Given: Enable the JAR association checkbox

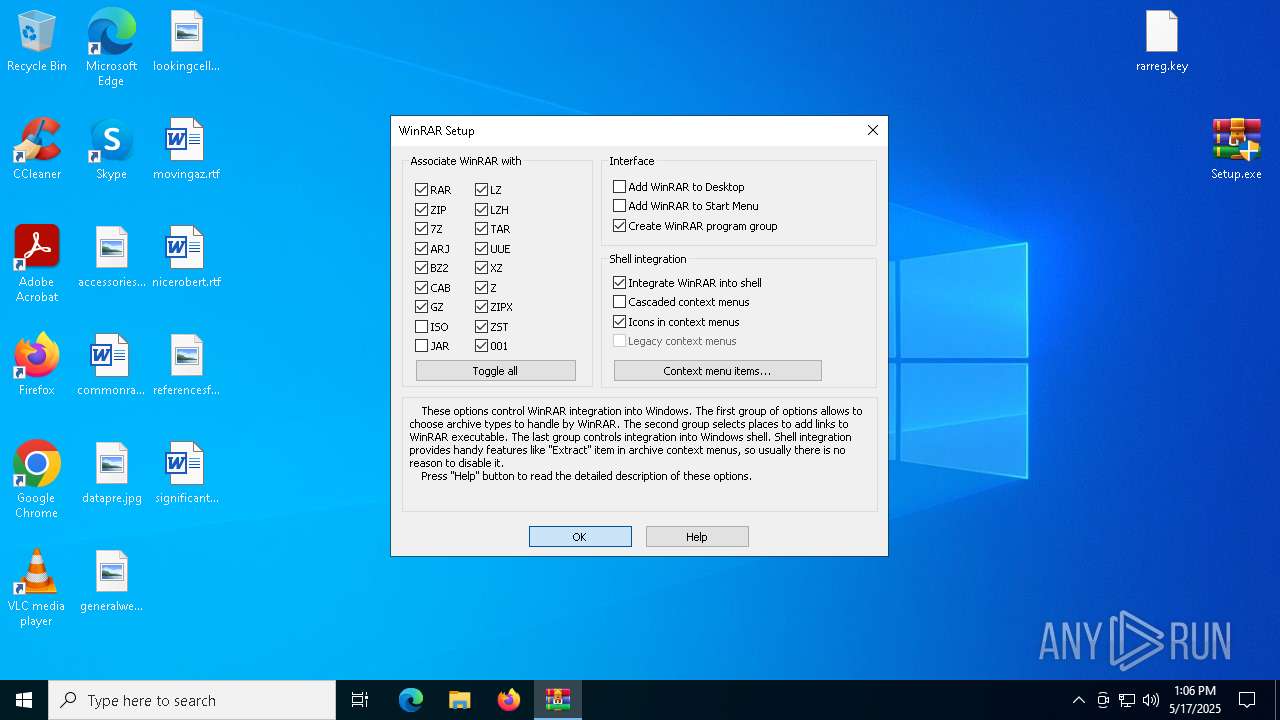Looking at the screenshot, I should [x=421, y=346].
